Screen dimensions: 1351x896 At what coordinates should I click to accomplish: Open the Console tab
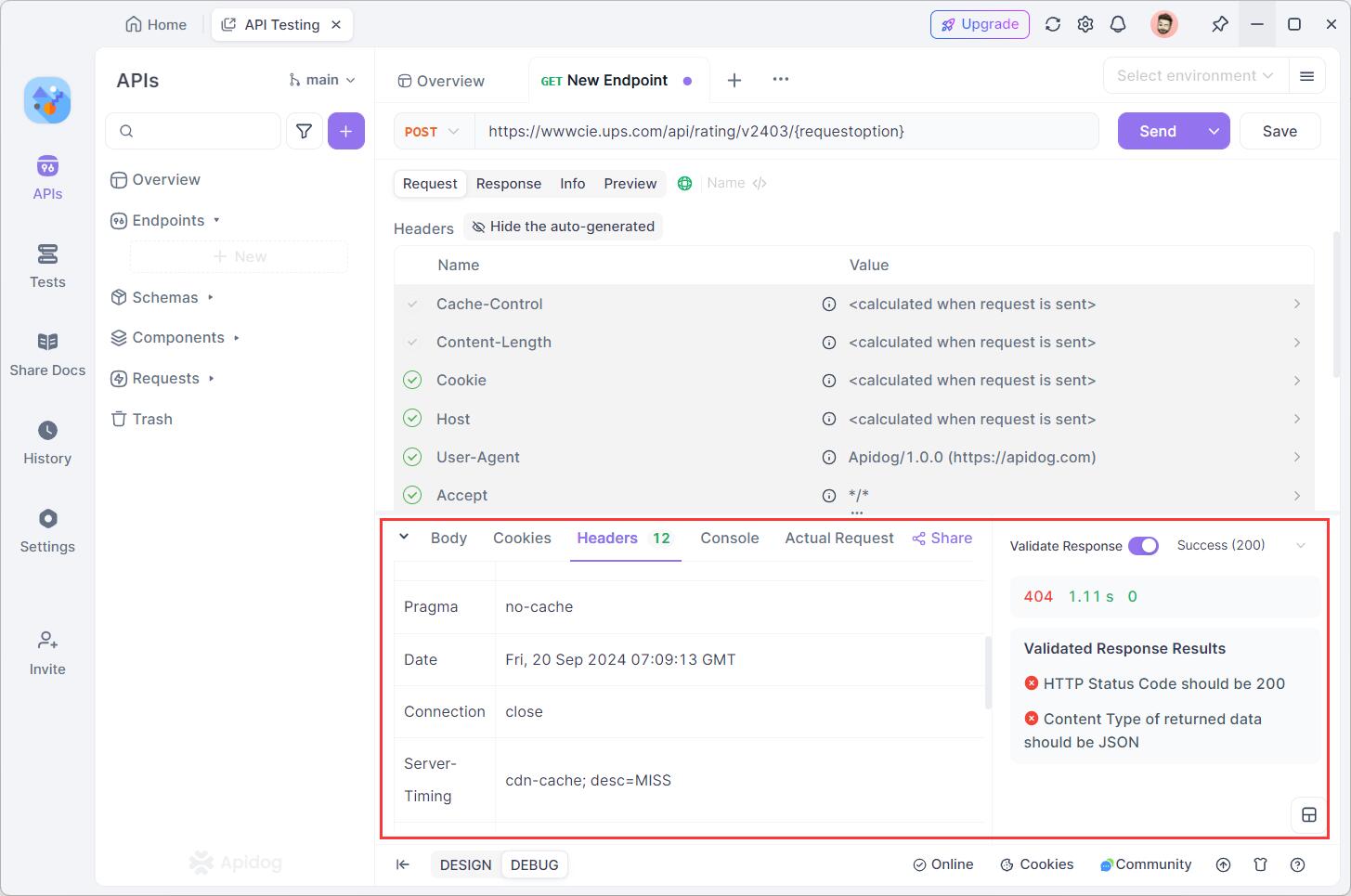pyautogui.click(x=730, y=539)
